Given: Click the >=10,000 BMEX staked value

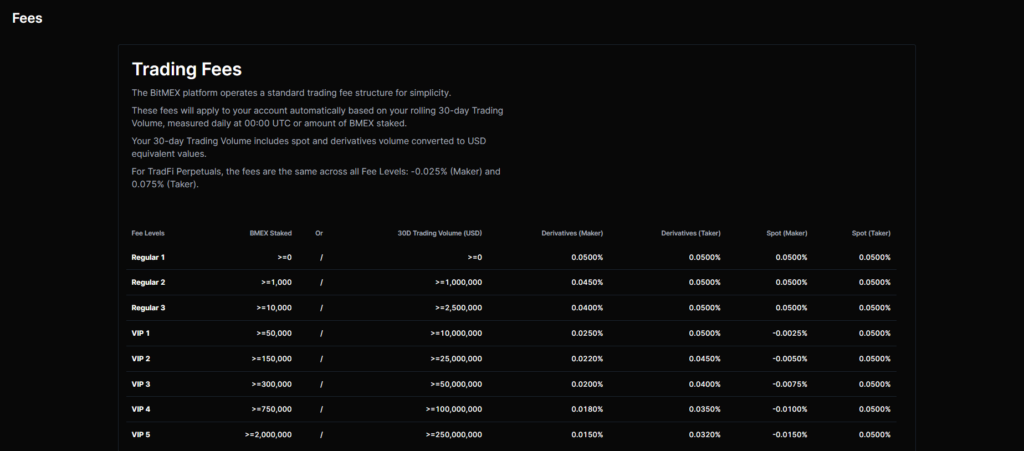Looking at the screenshot, I should [274, 308].
